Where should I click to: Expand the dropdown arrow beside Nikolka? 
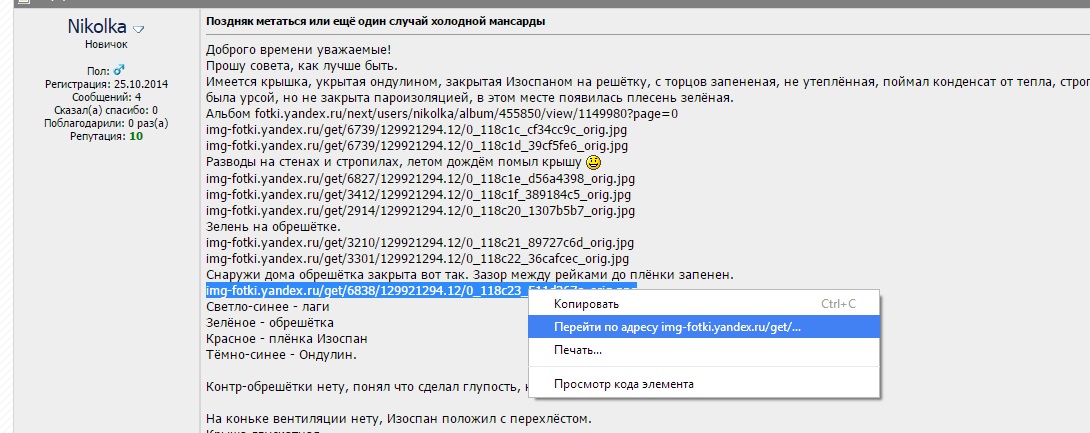[x=139, y=29]
